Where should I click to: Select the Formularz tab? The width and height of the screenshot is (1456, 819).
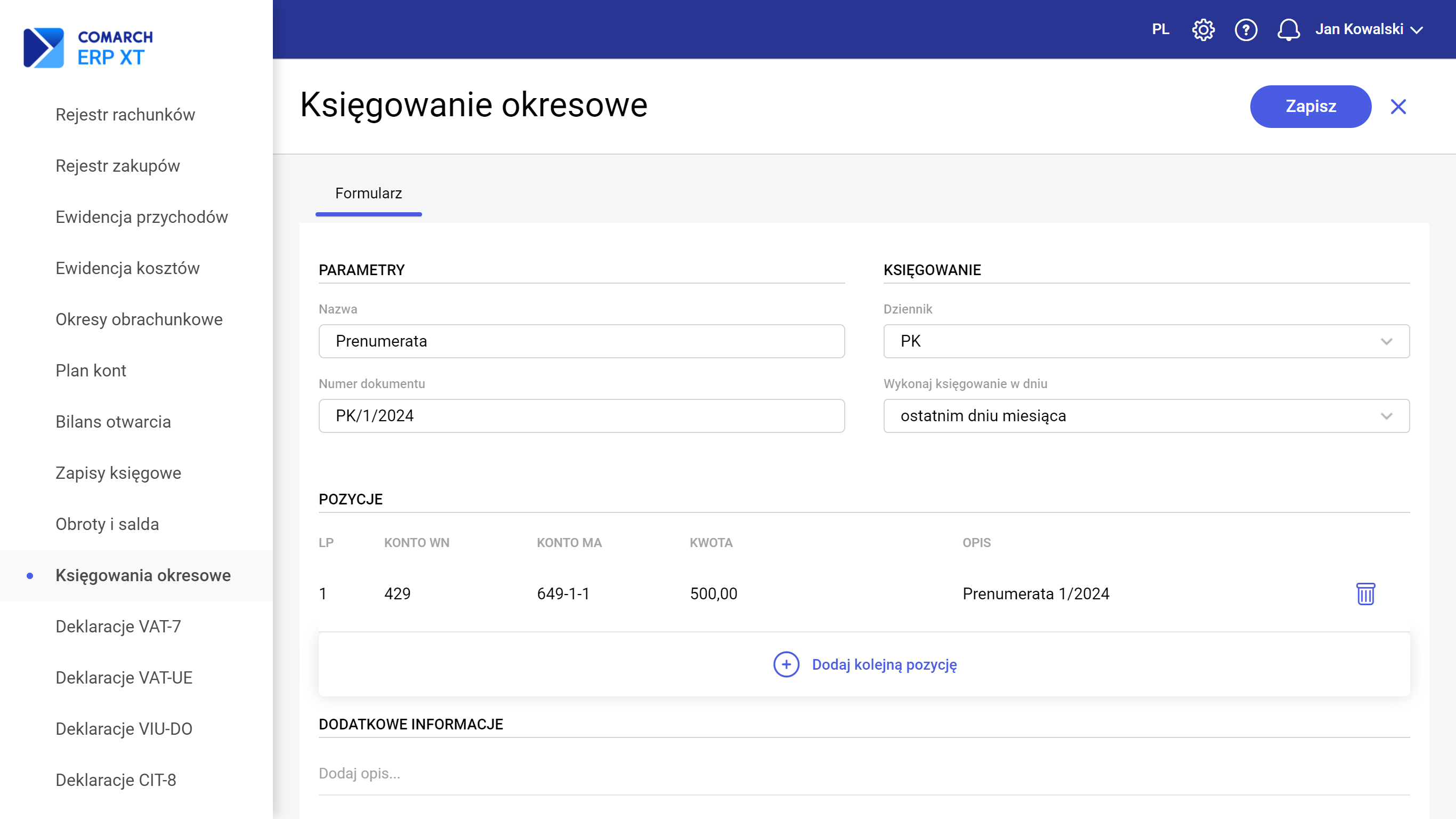pyautogui.click(x=368, y=194)
